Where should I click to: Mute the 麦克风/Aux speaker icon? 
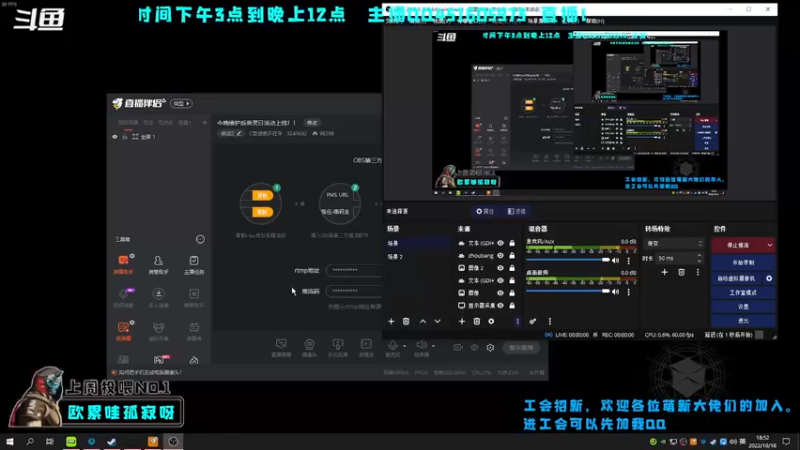615,260
